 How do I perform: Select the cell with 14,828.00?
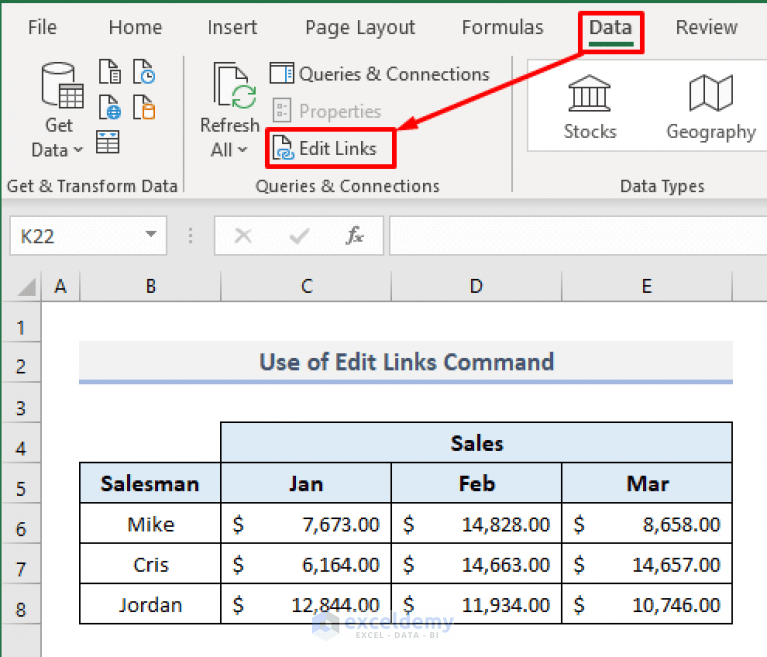point(476,523)
